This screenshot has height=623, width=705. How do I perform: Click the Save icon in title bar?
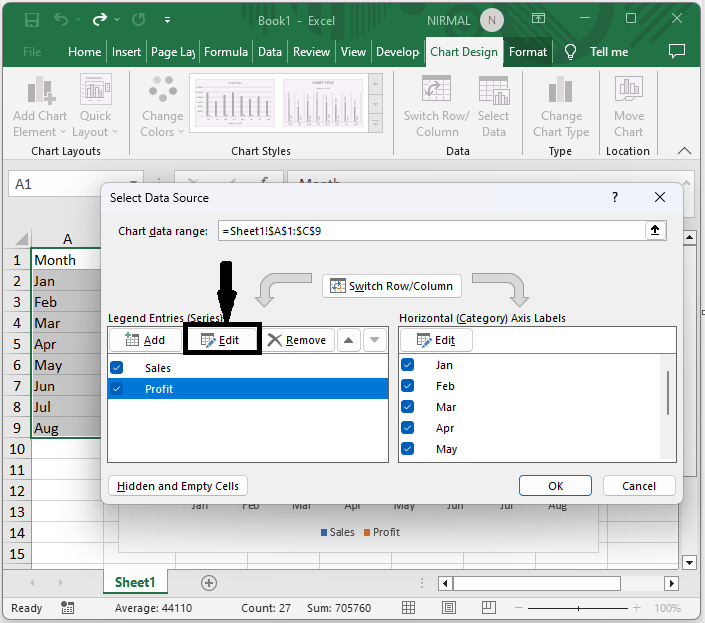[x=32, y=20]
